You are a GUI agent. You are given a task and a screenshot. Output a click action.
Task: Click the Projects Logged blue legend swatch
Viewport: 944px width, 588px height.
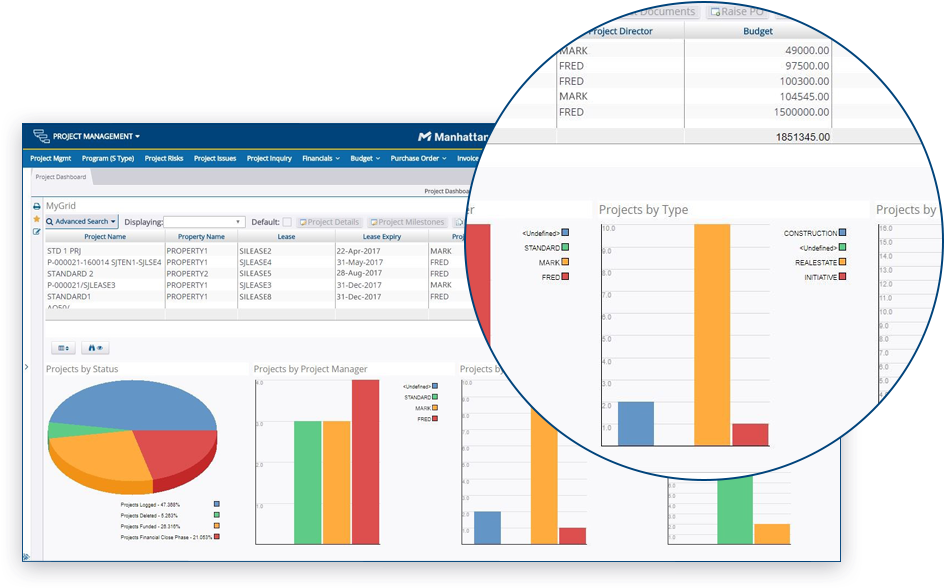coord(217,505)
